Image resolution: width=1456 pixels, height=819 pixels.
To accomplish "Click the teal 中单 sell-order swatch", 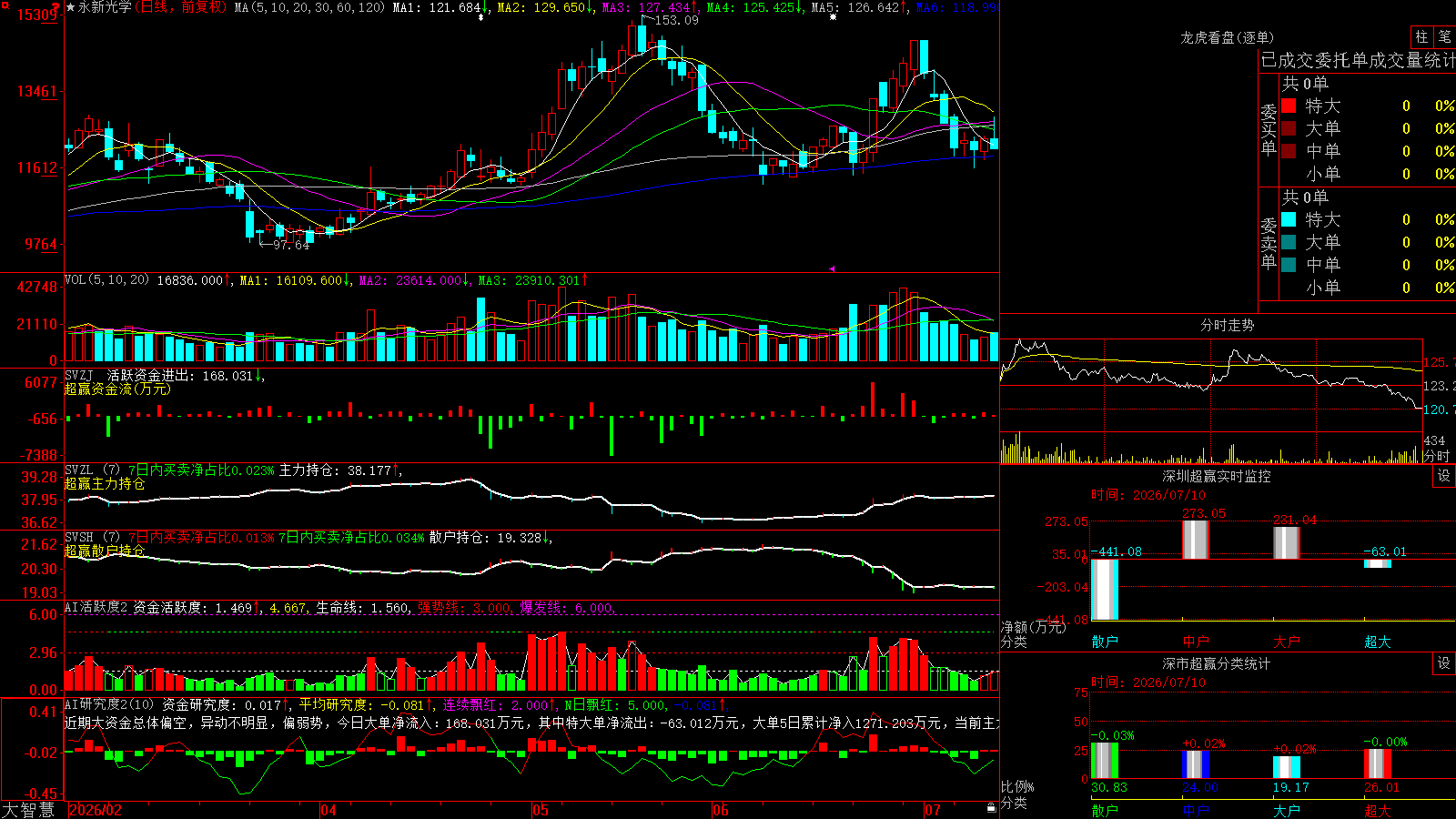I will pos(1289,265).
